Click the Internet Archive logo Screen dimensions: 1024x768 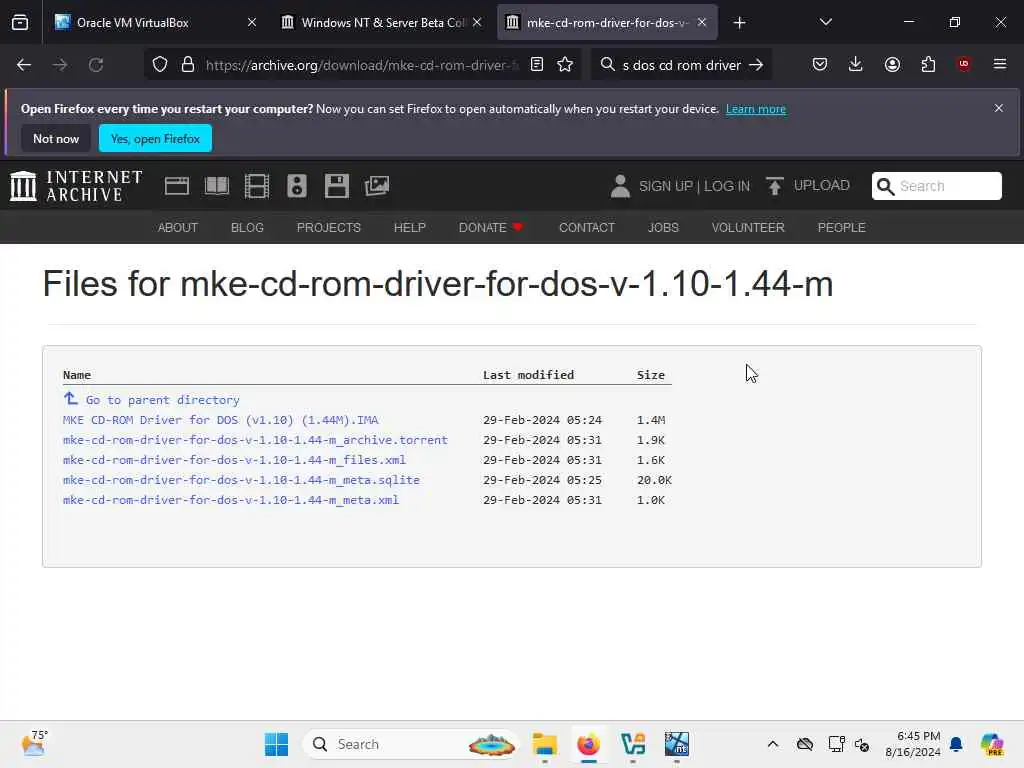76,186
